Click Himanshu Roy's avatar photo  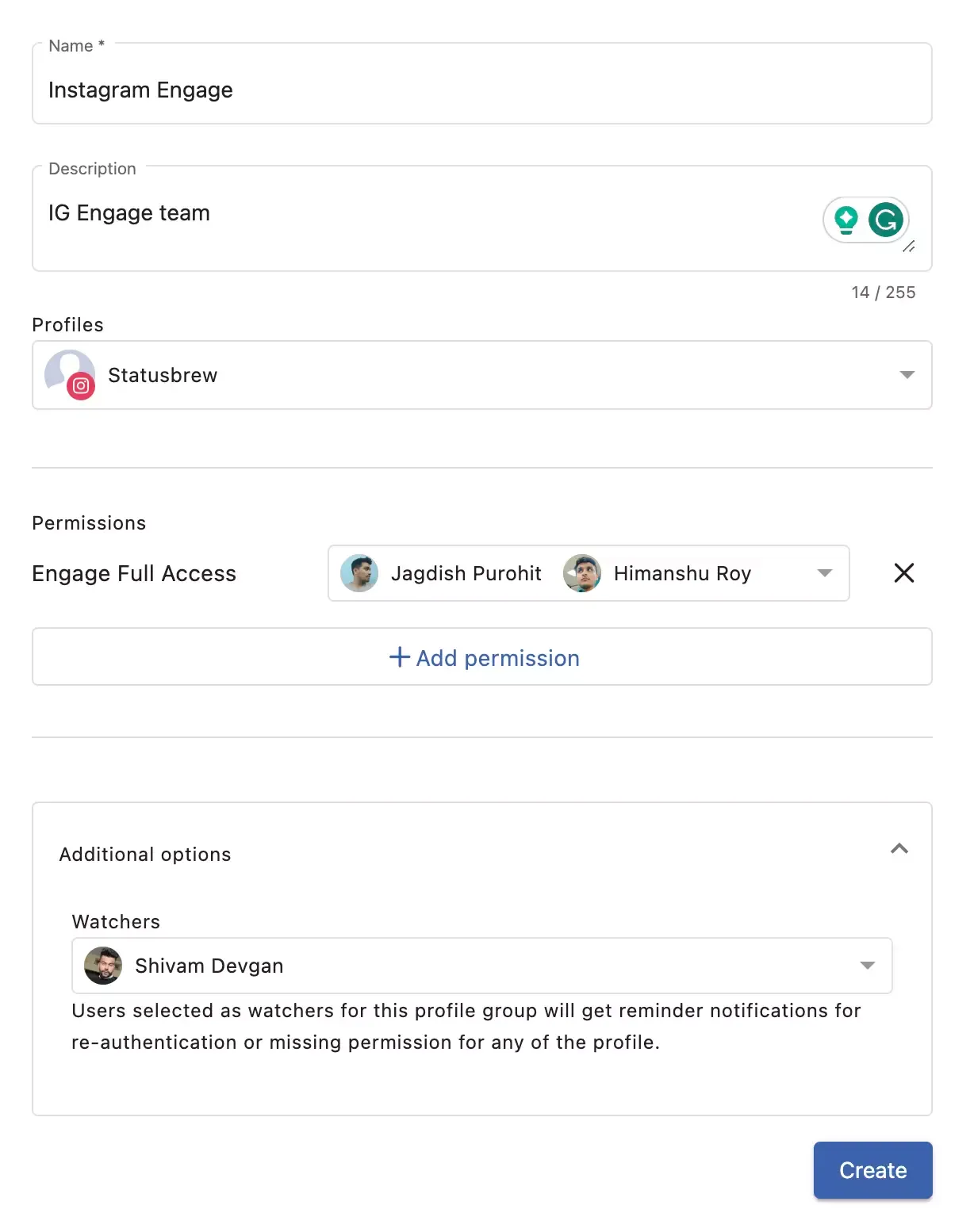pyautogui.click(x=582, y=573)
